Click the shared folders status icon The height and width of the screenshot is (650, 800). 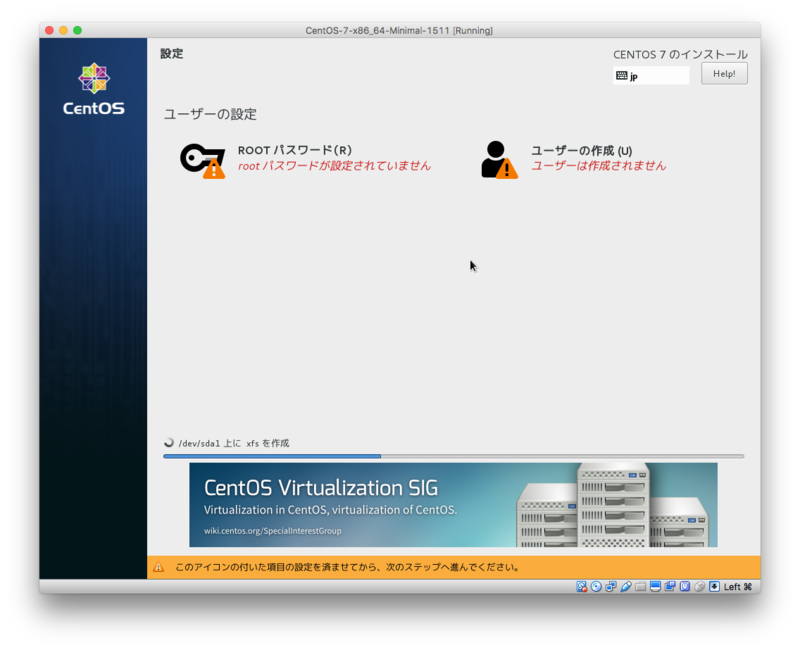click(641, 587)
